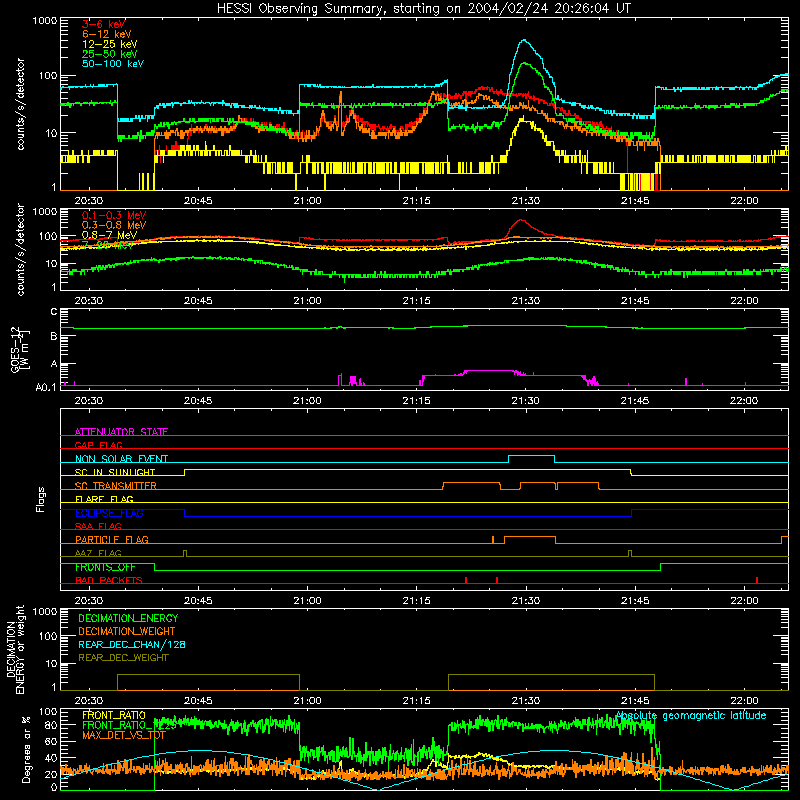Select the 6-12 keV legend label
The height and width of the screenshot is (800, 800).
click(x=107, y=34)
